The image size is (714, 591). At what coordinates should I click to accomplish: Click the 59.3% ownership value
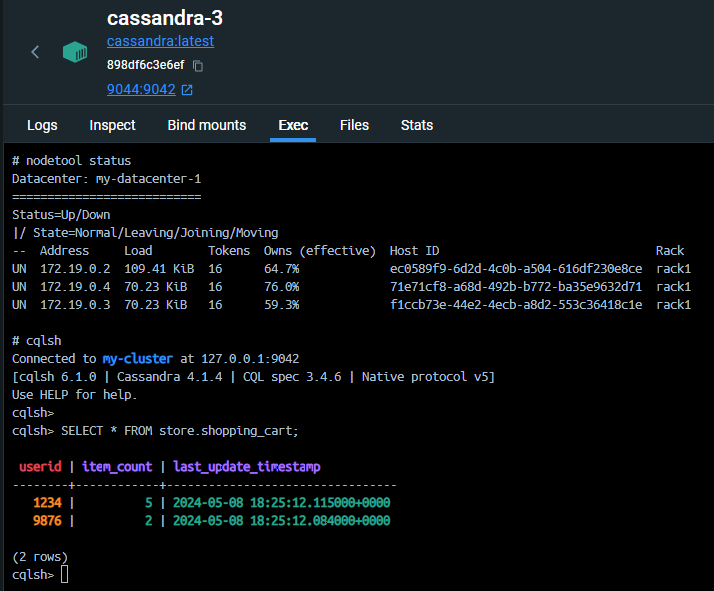282,305
